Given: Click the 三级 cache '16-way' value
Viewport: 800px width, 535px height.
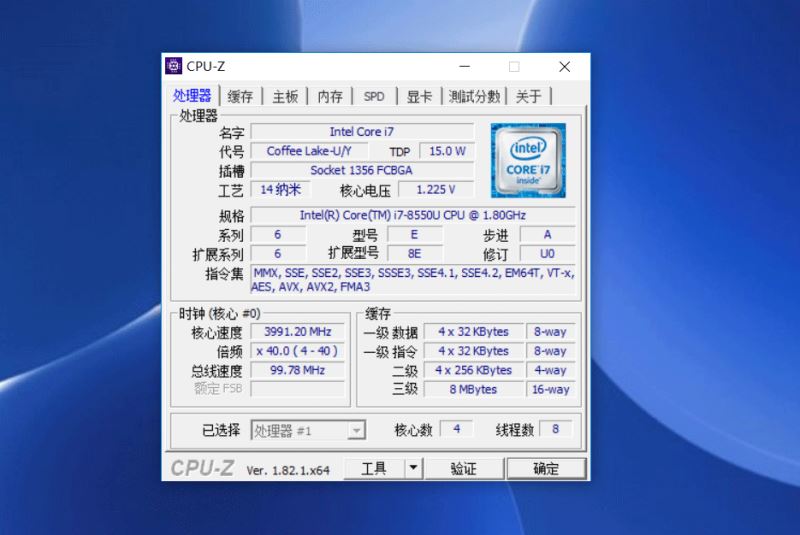Looking at the screenshot, I should [x=551, y=389].
